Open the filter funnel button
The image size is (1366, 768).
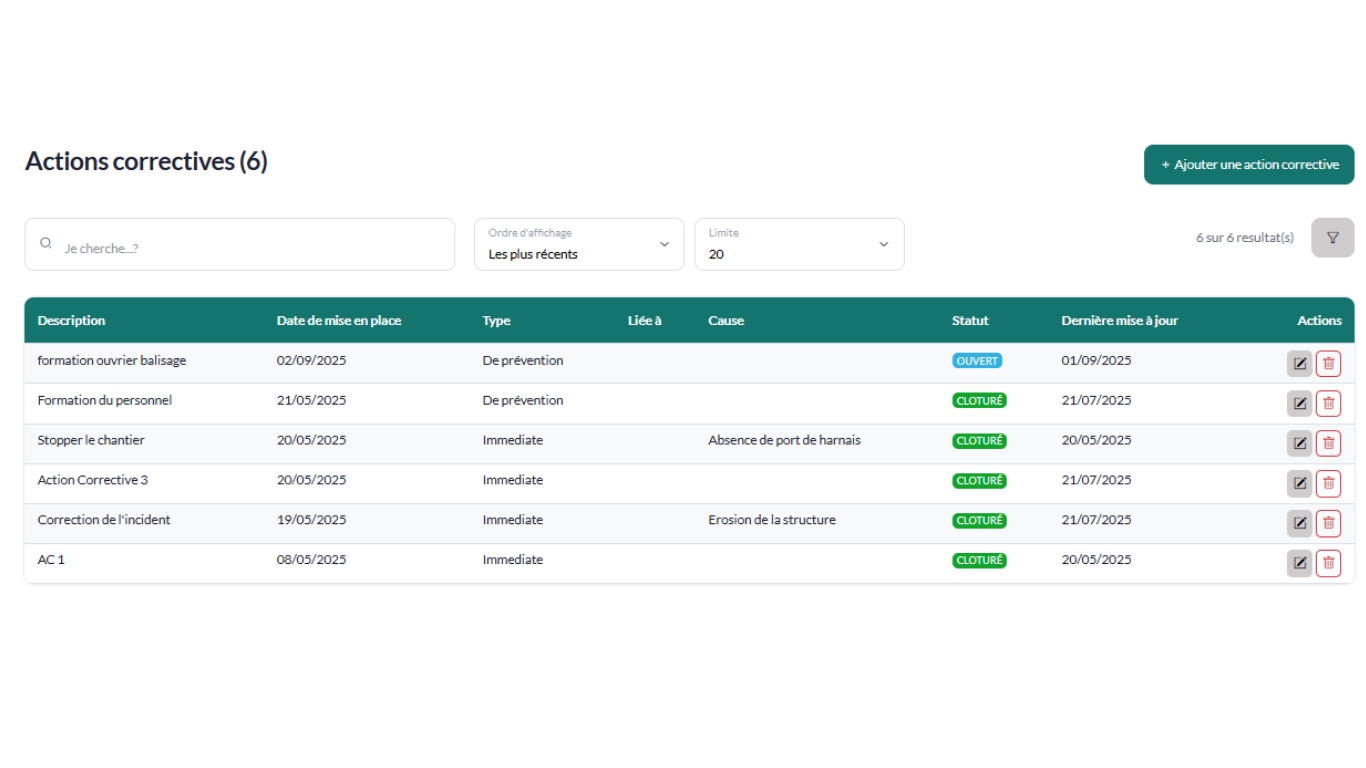click(x=1332, y=238)
